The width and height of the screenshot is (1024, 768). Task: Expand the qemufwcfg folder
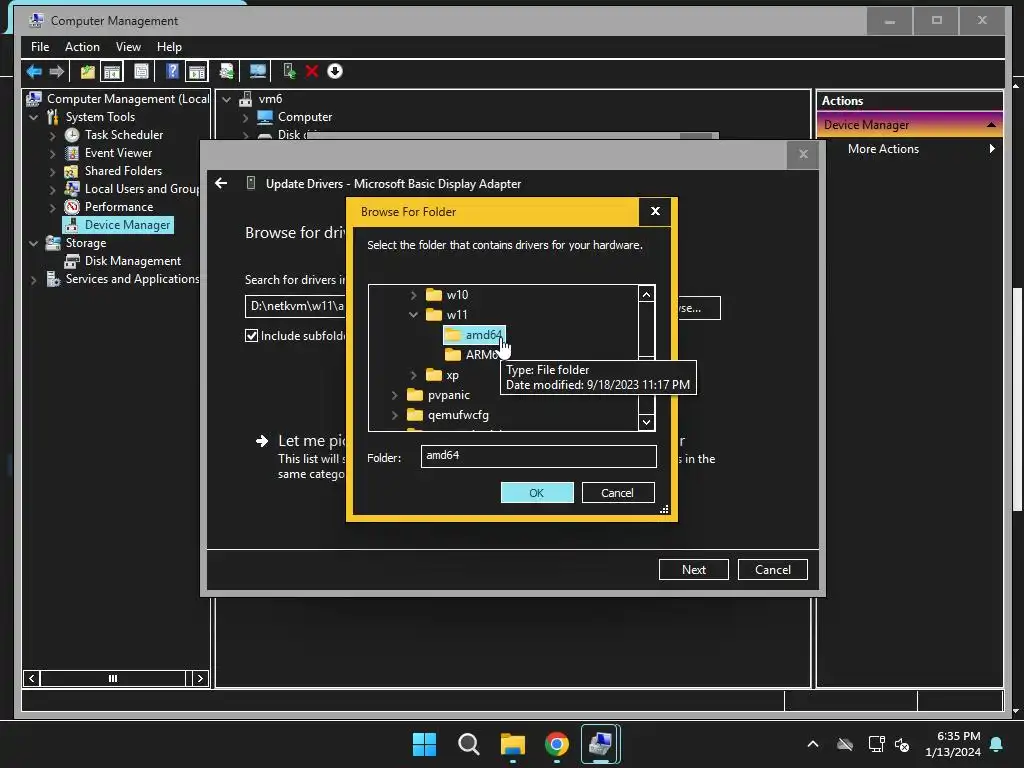[394, 415]
